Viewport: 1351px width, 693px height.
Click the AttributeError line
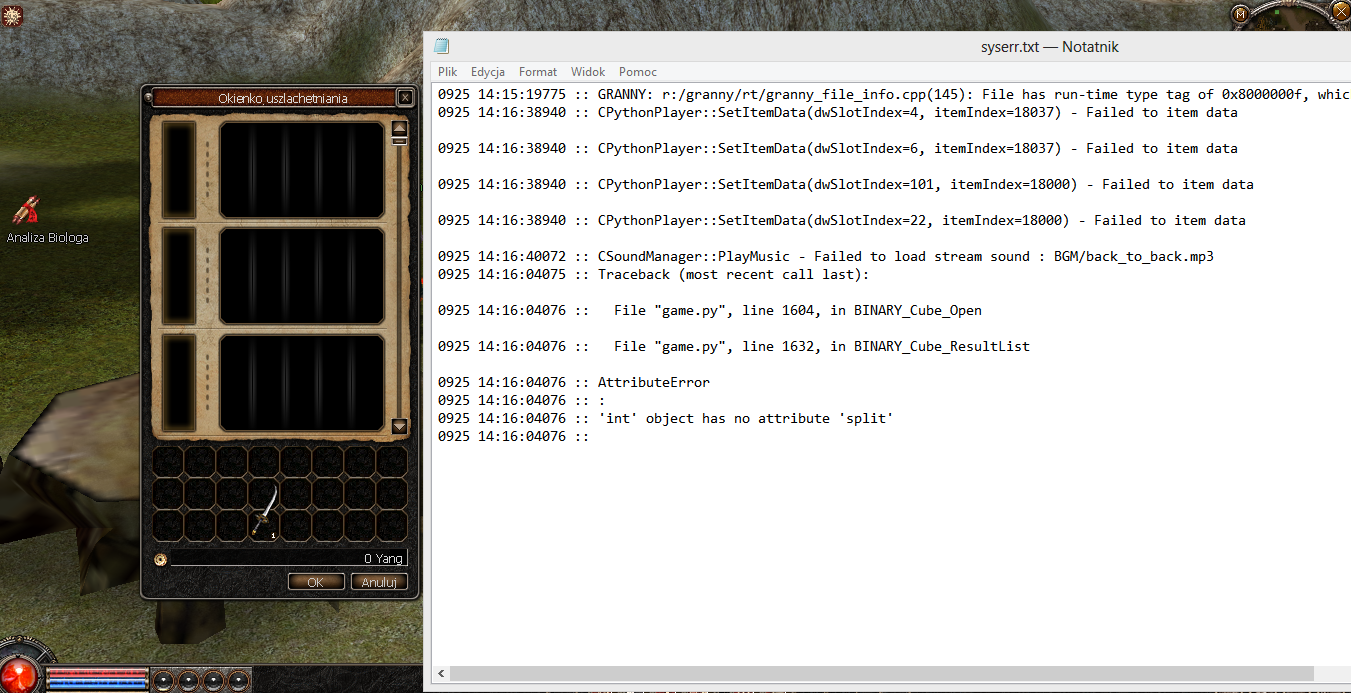[574, 382]
